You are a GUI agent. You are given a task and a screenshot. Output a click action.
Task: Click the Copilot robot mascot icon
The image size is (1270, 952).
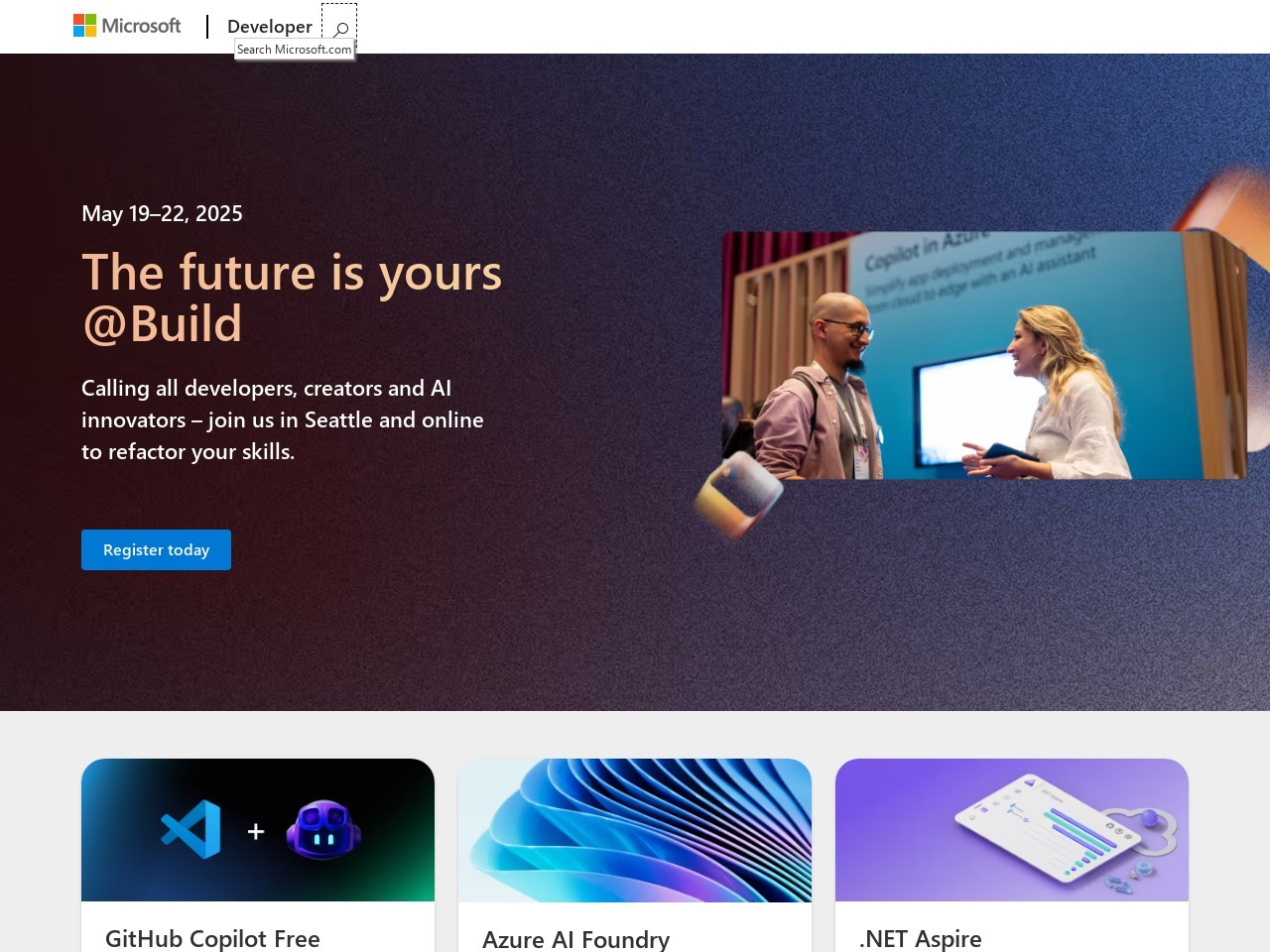pyautogui.click(x=323, y=829)
